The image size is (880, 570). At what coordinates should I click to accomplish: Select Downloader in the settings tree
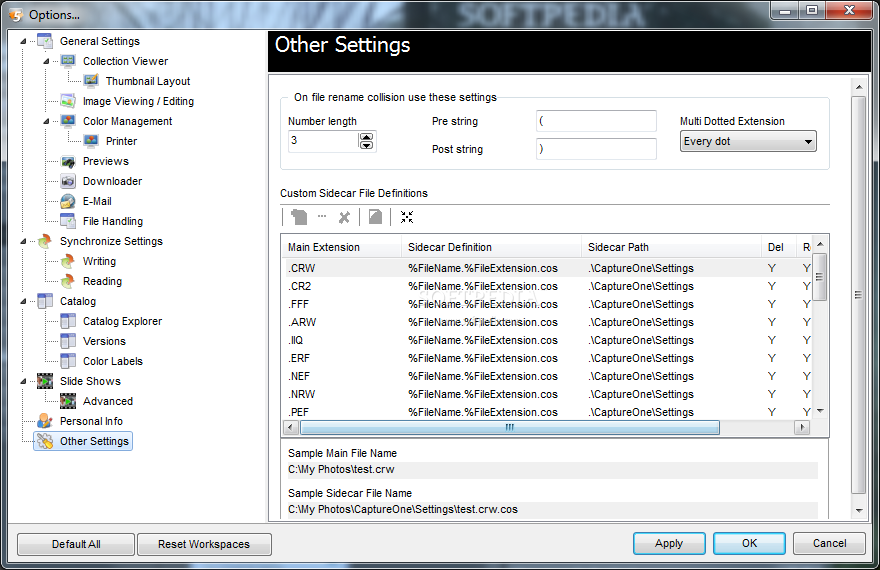[112, 181]
